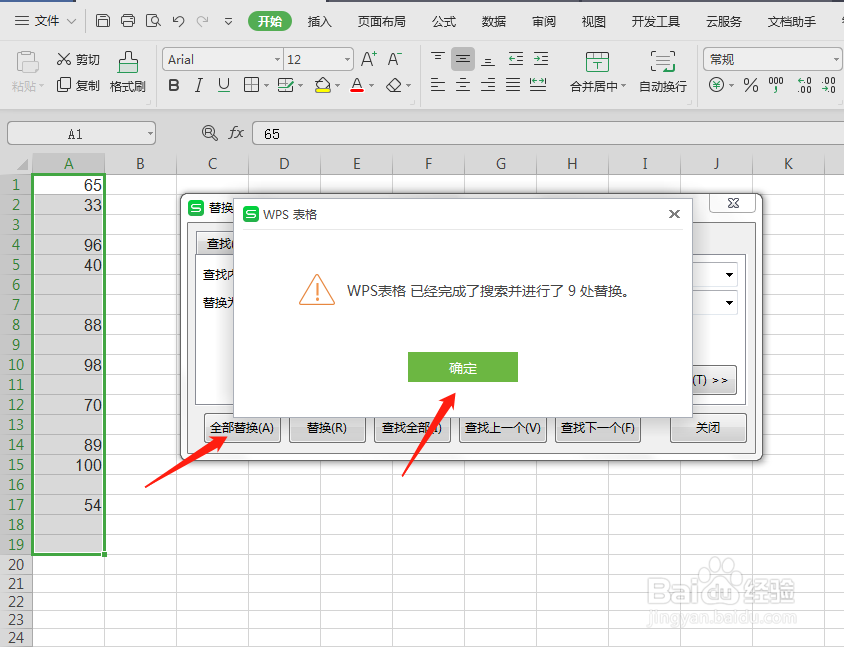Screen dimensions: 844x647
Task: Click the copy (复制) button
Action: (78, 85)
